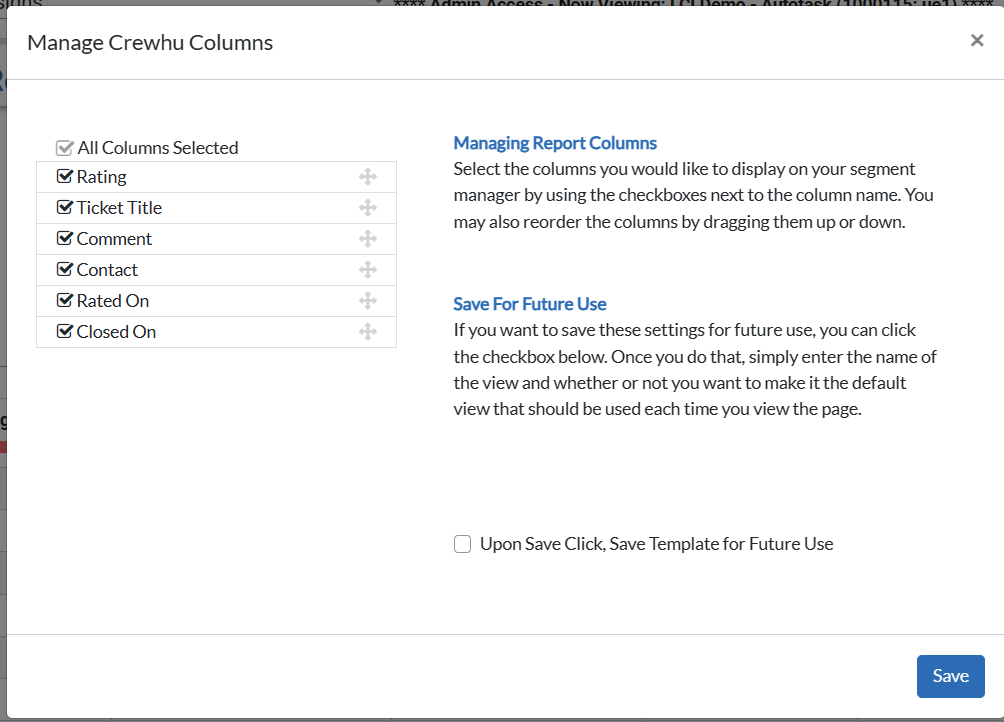The height and width of the screenshot is (722, 1004).
Task: Uncheck the Rated On column checkbox
Action: [x=65, y=300]
